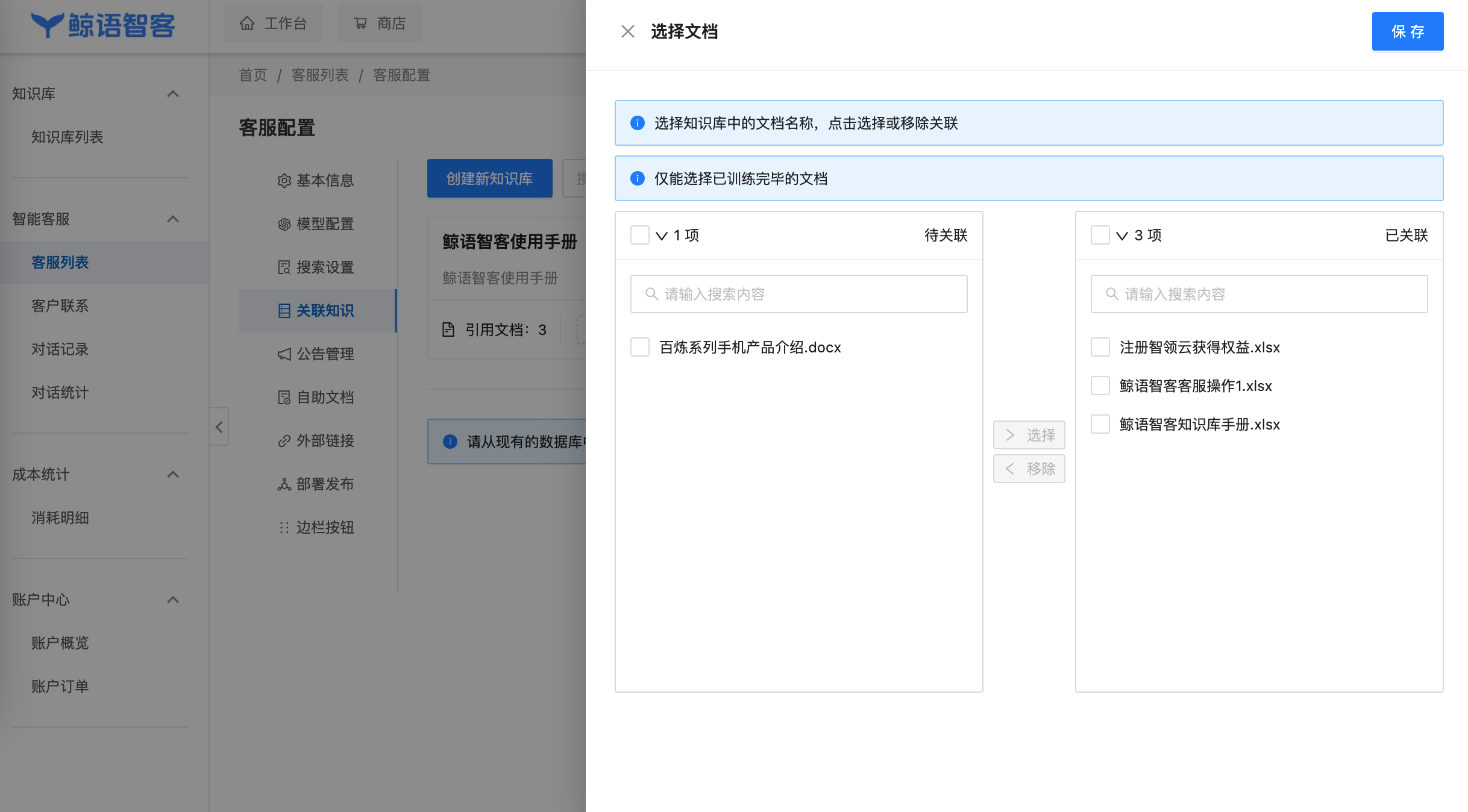Click the 移除 transfer button
The height and width of the screenshot is (812, 1468).
(1029, 469)
